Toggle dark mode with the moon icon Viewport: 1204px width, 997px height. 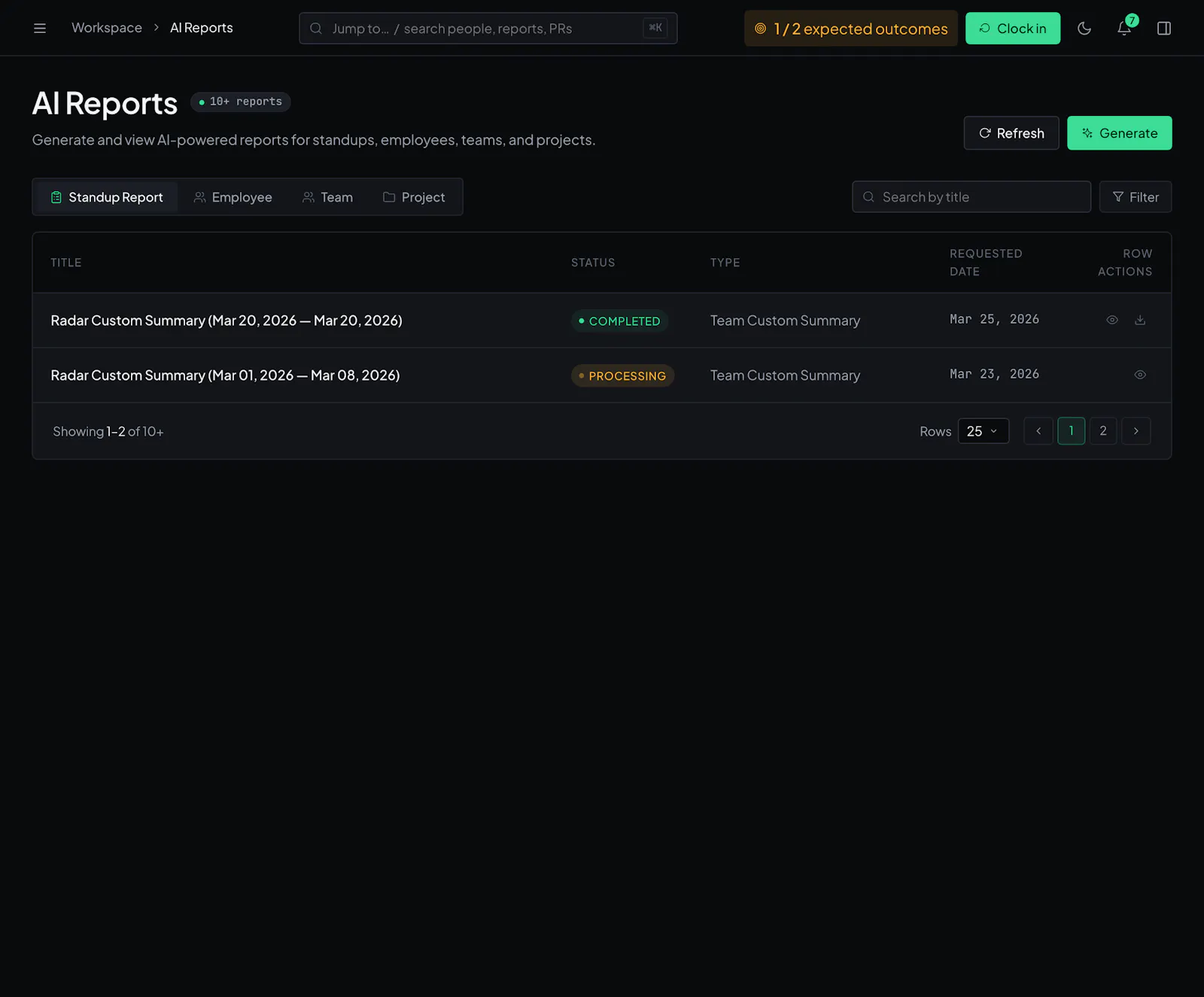tap(1084, 29)
